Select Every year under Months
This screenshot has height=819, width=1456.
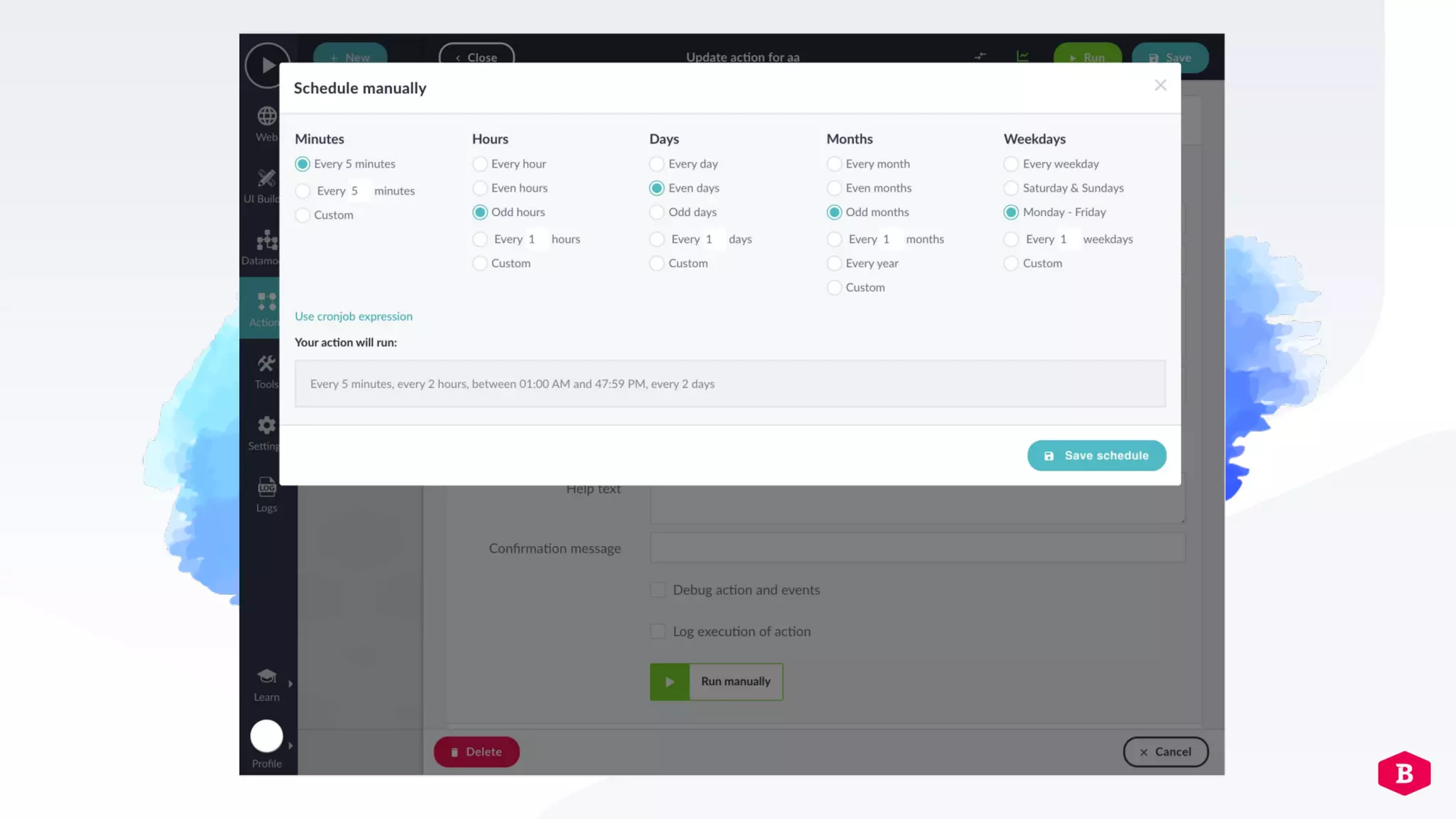pos(834,264)
